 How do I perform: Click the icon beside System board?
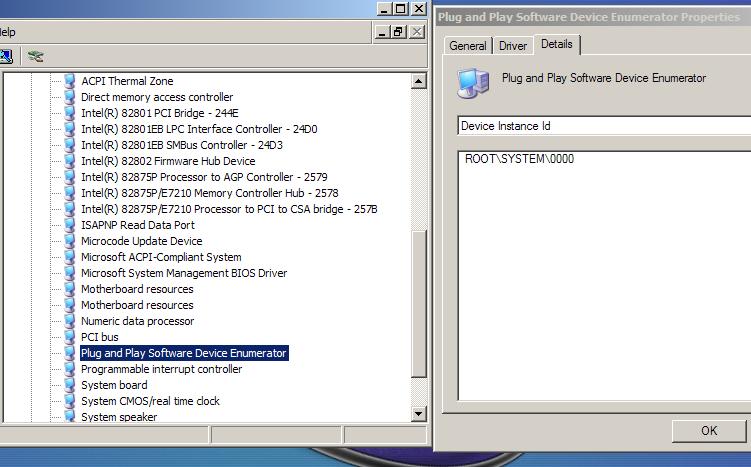[x=69, y=385]
